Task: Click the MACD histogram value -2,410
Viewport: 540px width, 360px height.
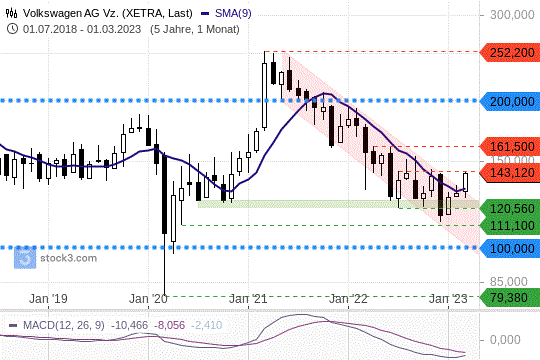Action: (207, 325)
